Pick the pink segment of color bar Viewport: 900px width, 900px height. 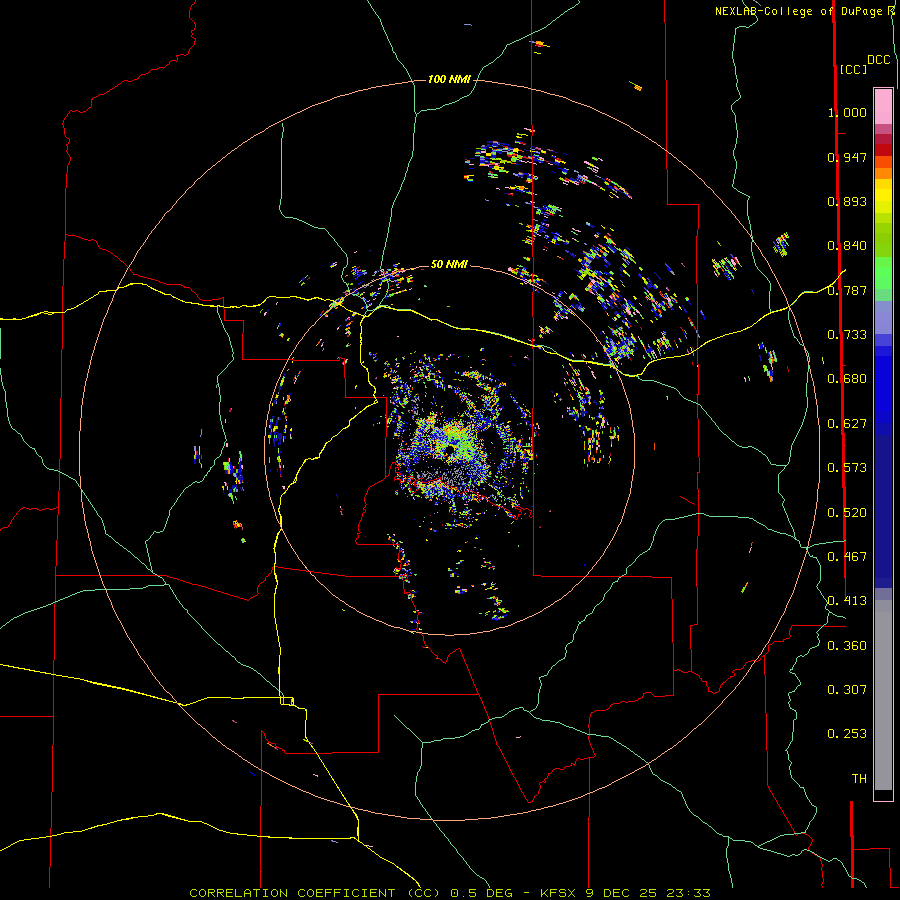883,106
